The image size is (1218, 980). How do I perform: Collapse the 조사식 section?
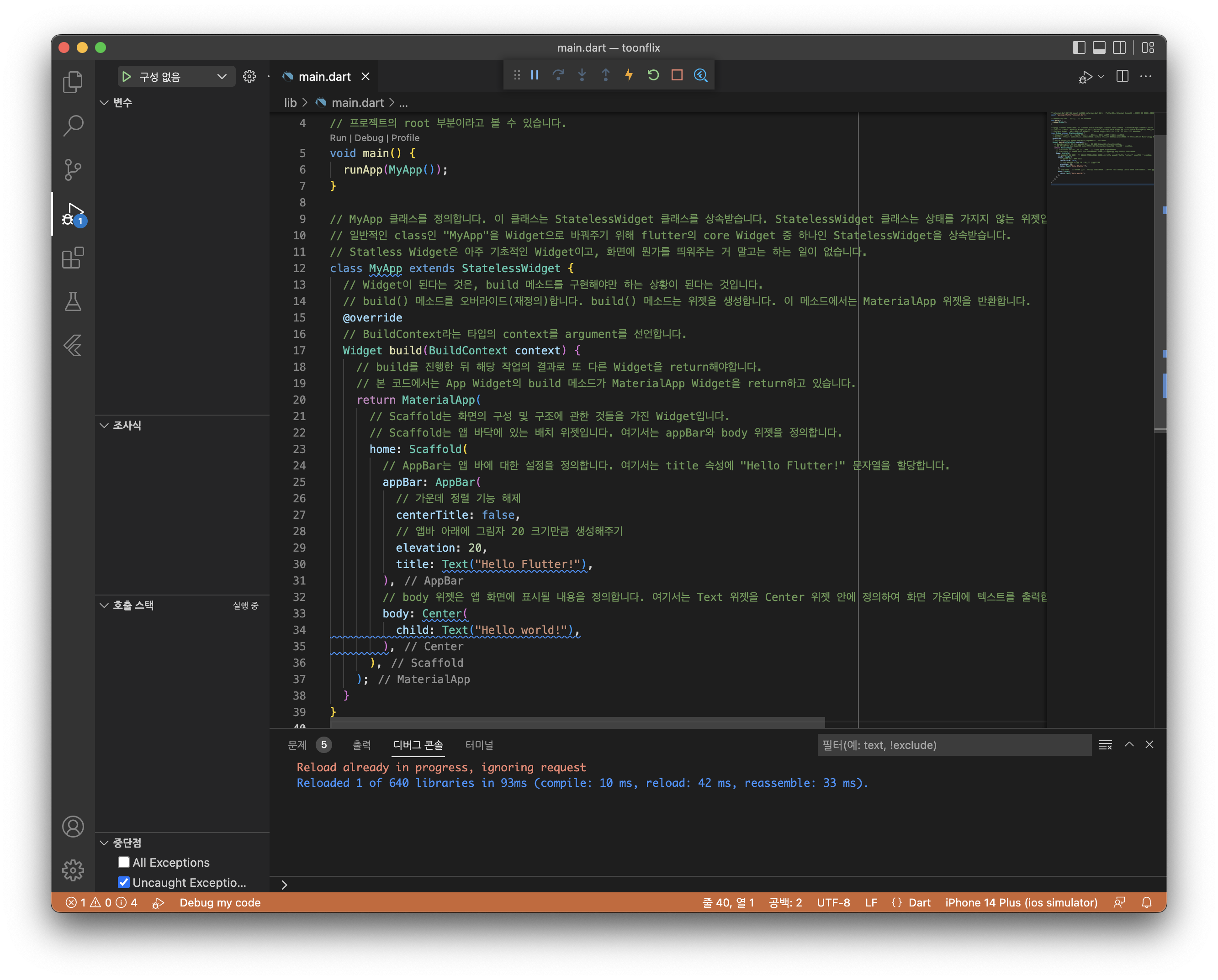(104, 425)
